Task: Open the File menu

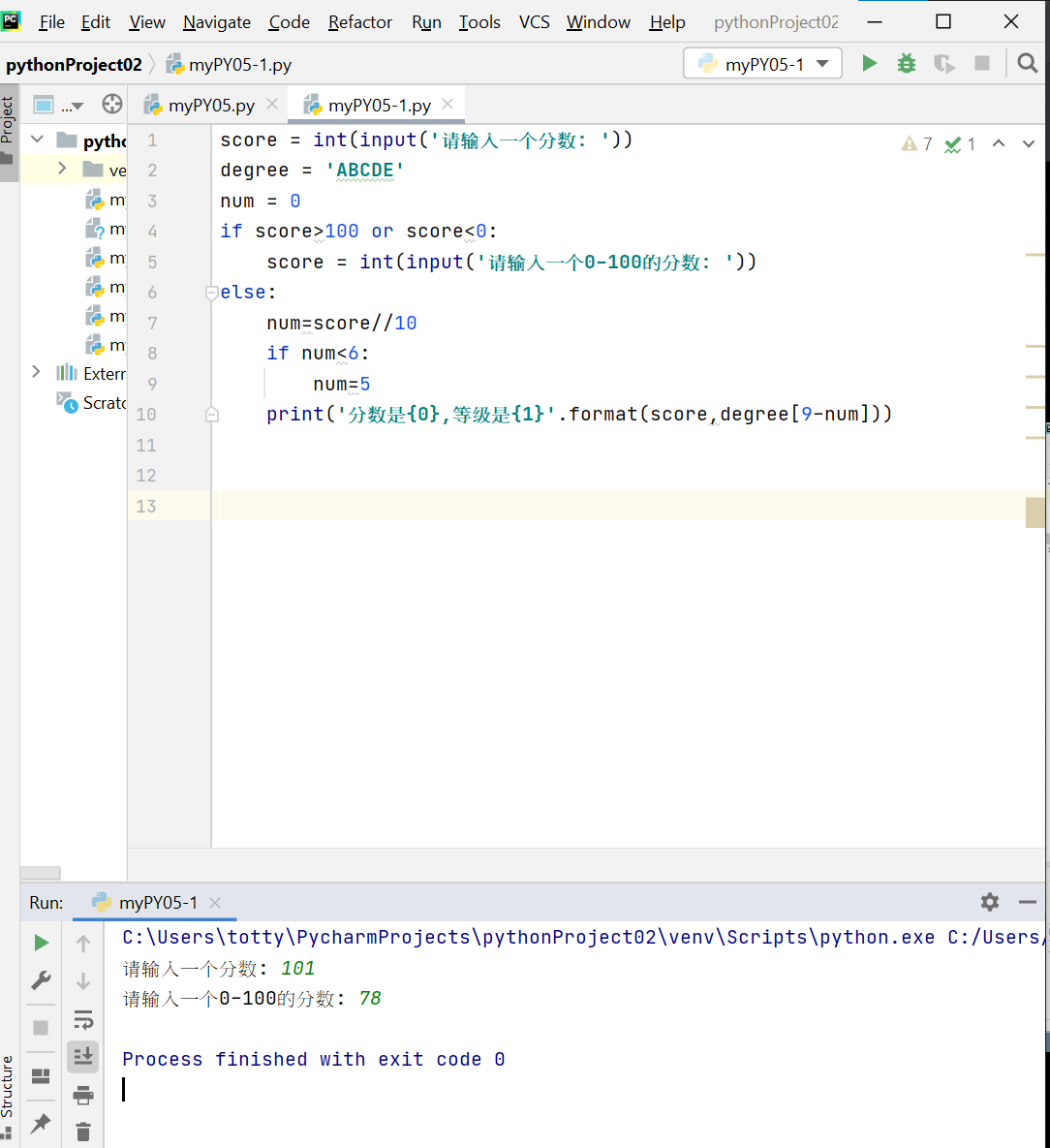Action: pos(51,22)
